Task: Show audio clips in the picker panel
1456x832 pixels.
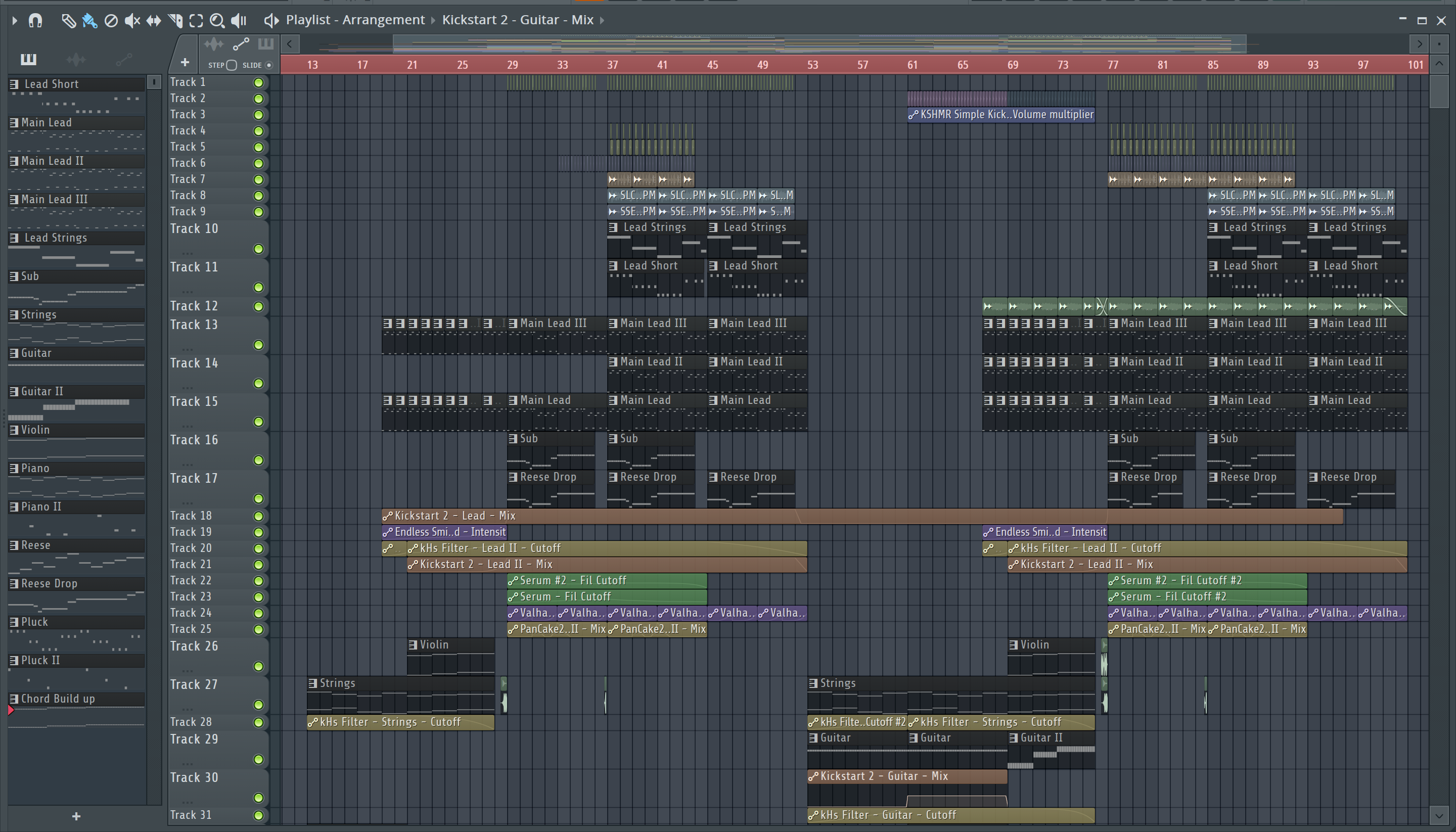Action: [76, 59]
